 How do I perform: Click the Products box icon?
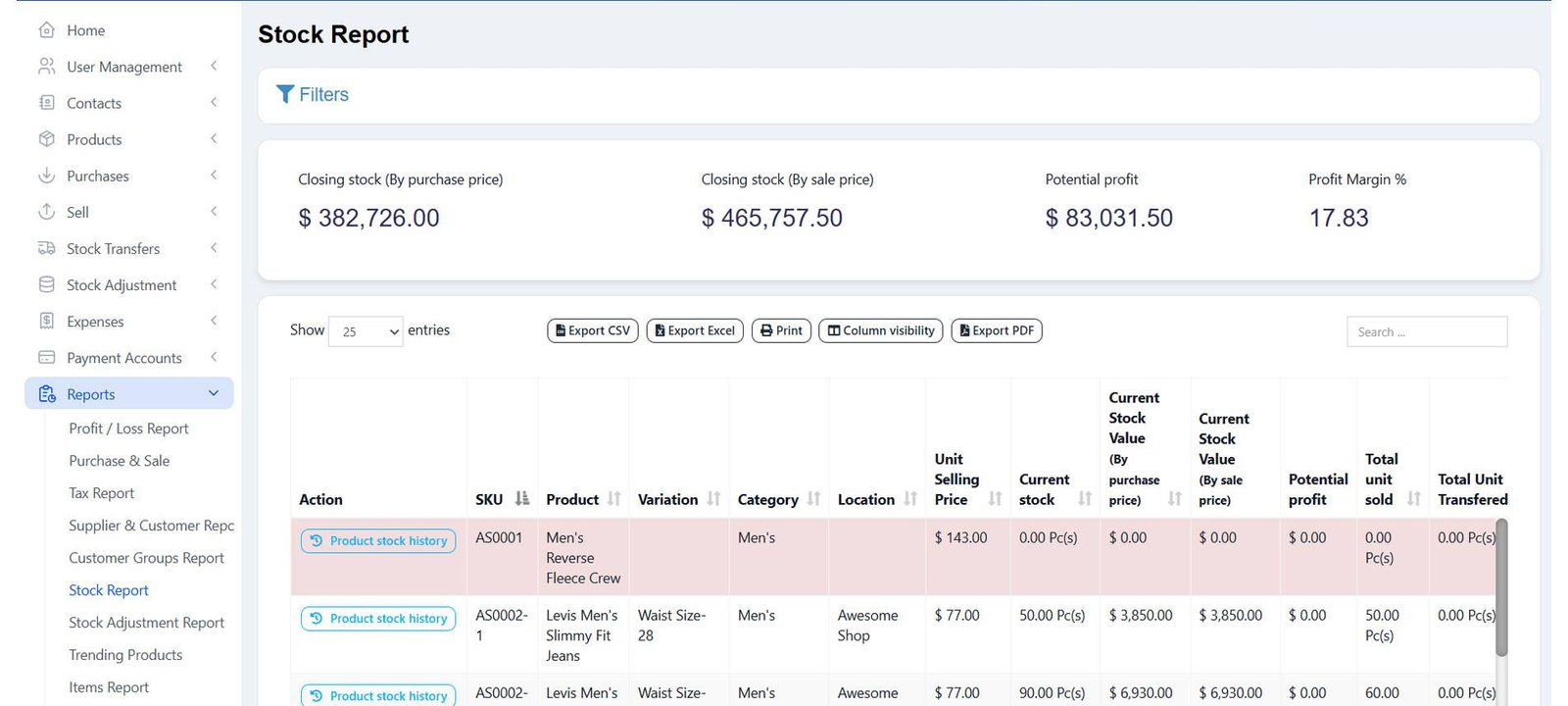coord(46,139)
